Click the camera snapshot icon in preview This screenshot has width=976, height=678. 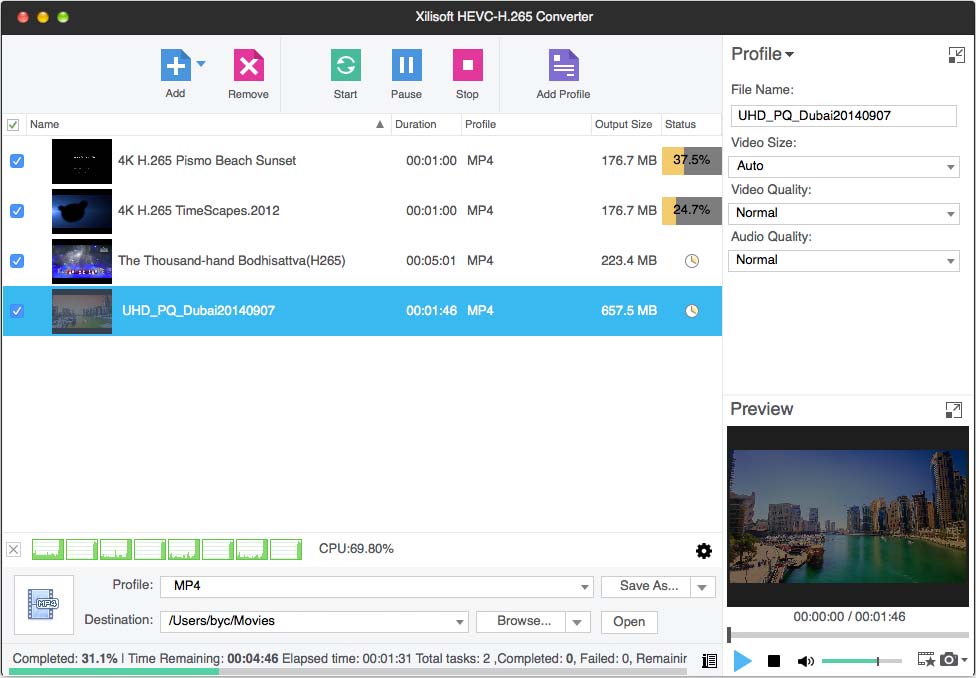(948, 660)
